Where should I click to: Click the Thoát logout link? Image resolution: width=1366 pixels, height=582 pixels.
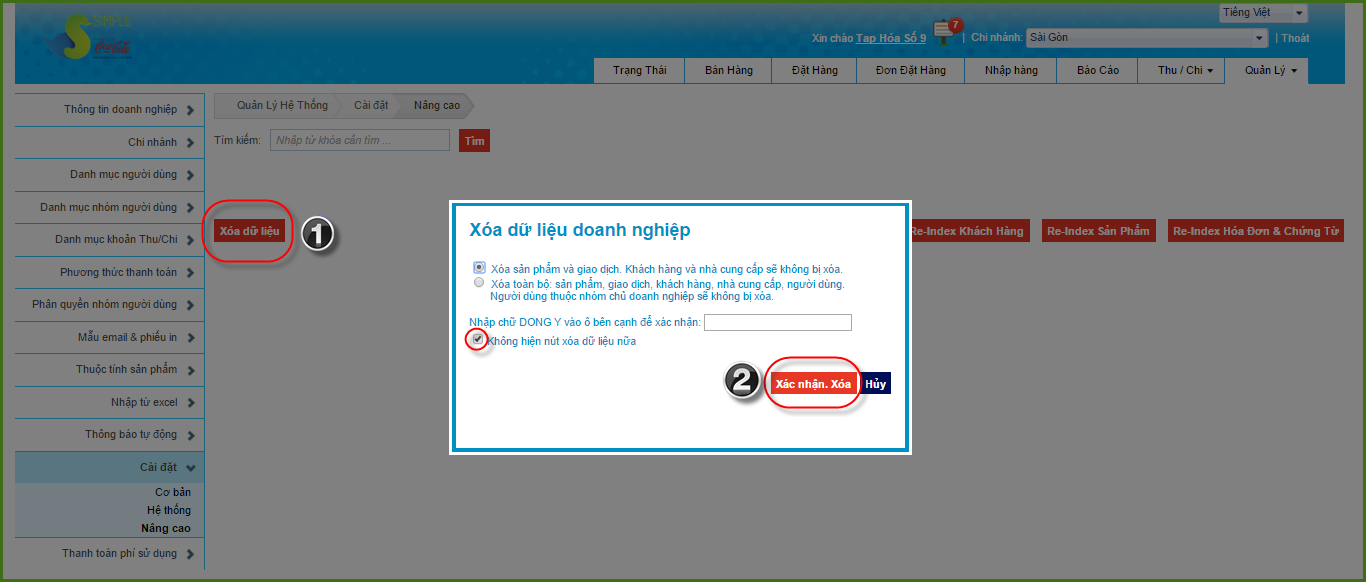1295,38
